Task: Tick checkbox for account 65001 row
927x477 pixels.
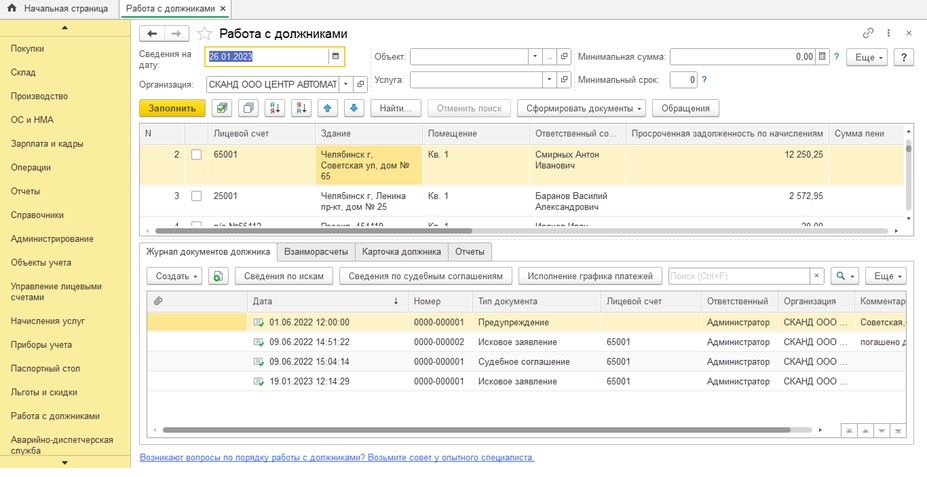Action: [196, 155]
